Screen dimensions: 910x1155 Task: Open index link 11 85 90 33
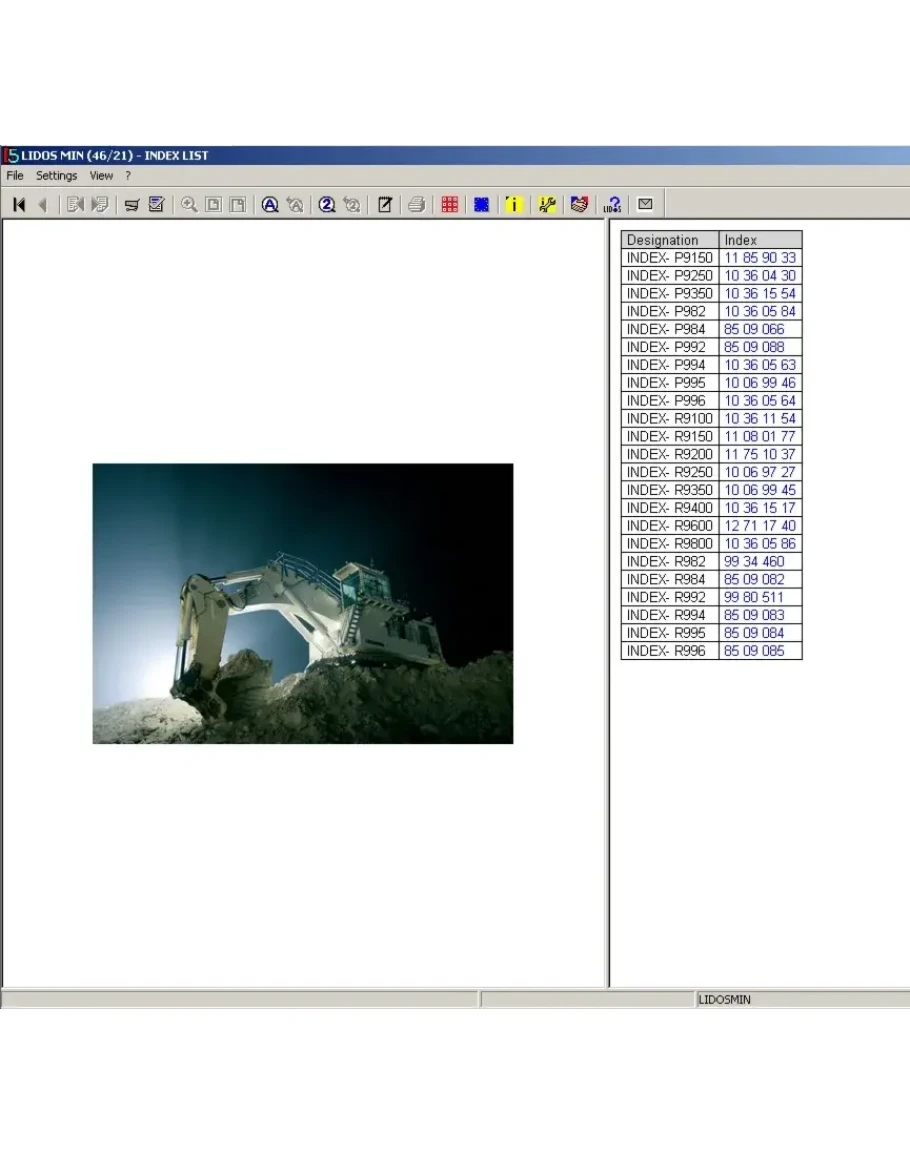tap(760, 258)
